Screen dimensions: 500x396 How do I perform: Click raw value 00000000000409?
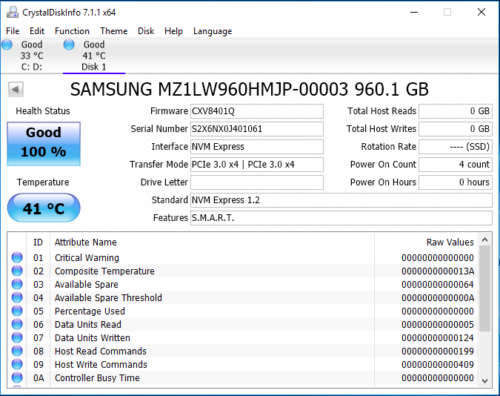(438, 364)
